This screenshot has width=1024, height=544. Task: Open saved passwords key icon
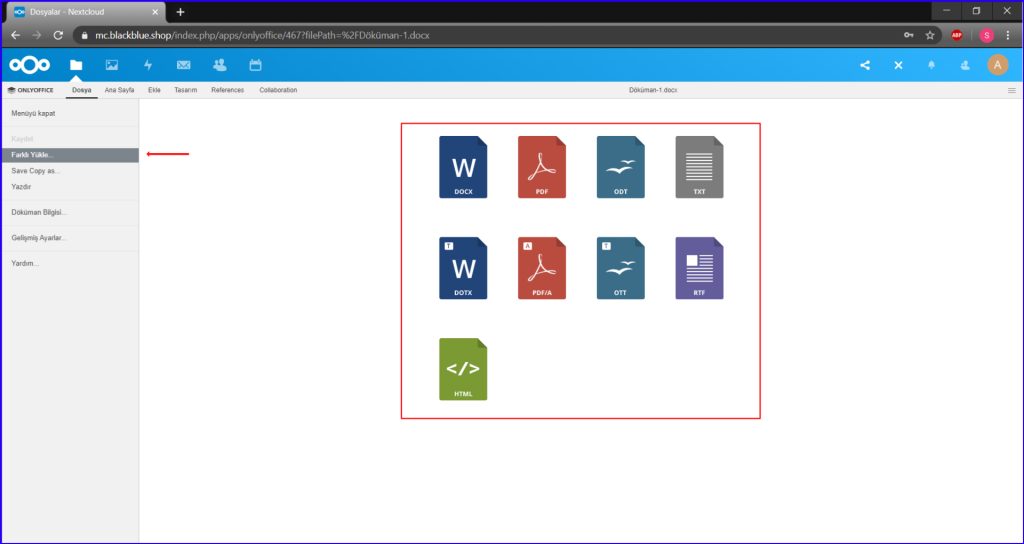click(908, 35)
